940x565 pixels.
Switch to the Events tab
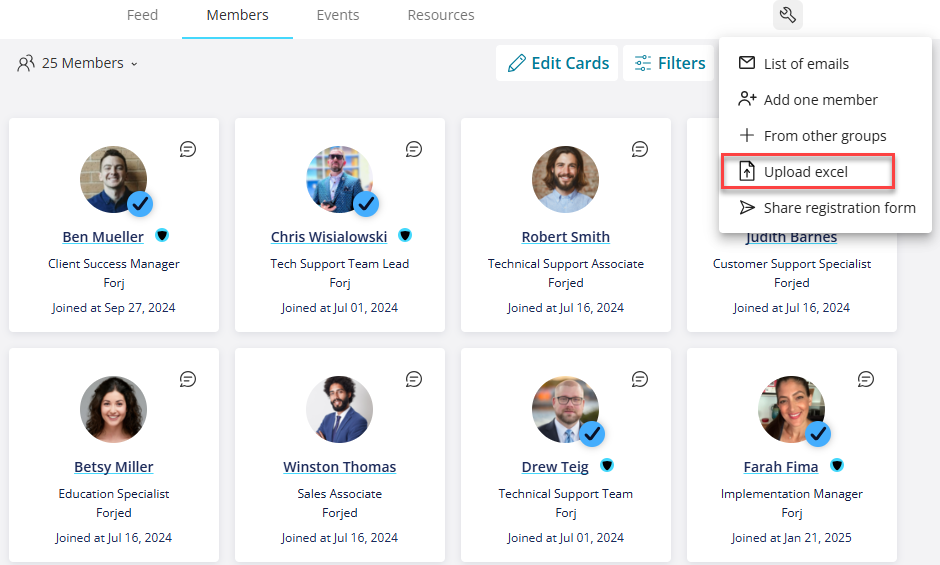pyautogui.click(x=338, y=15)
